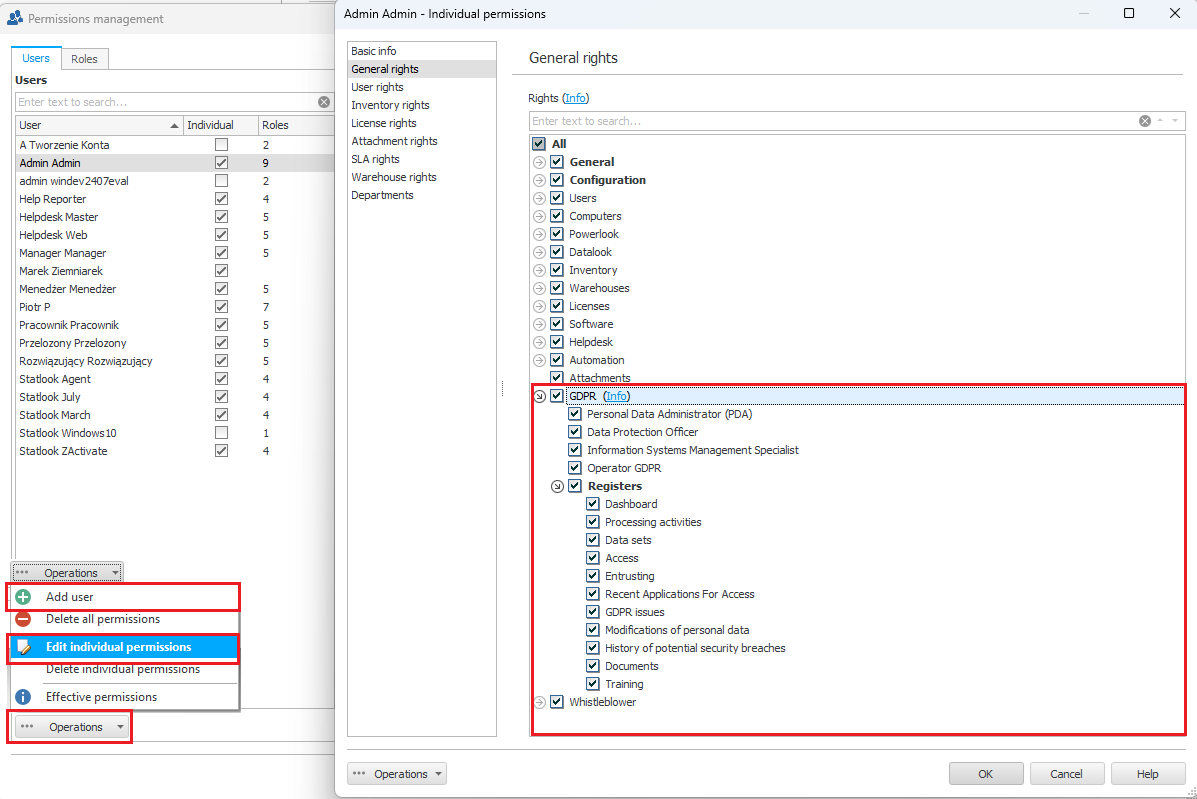Open the Operations dropdown in the permissions dialog
Screen dimensions: 1197x799
click(x=397, y=774)
